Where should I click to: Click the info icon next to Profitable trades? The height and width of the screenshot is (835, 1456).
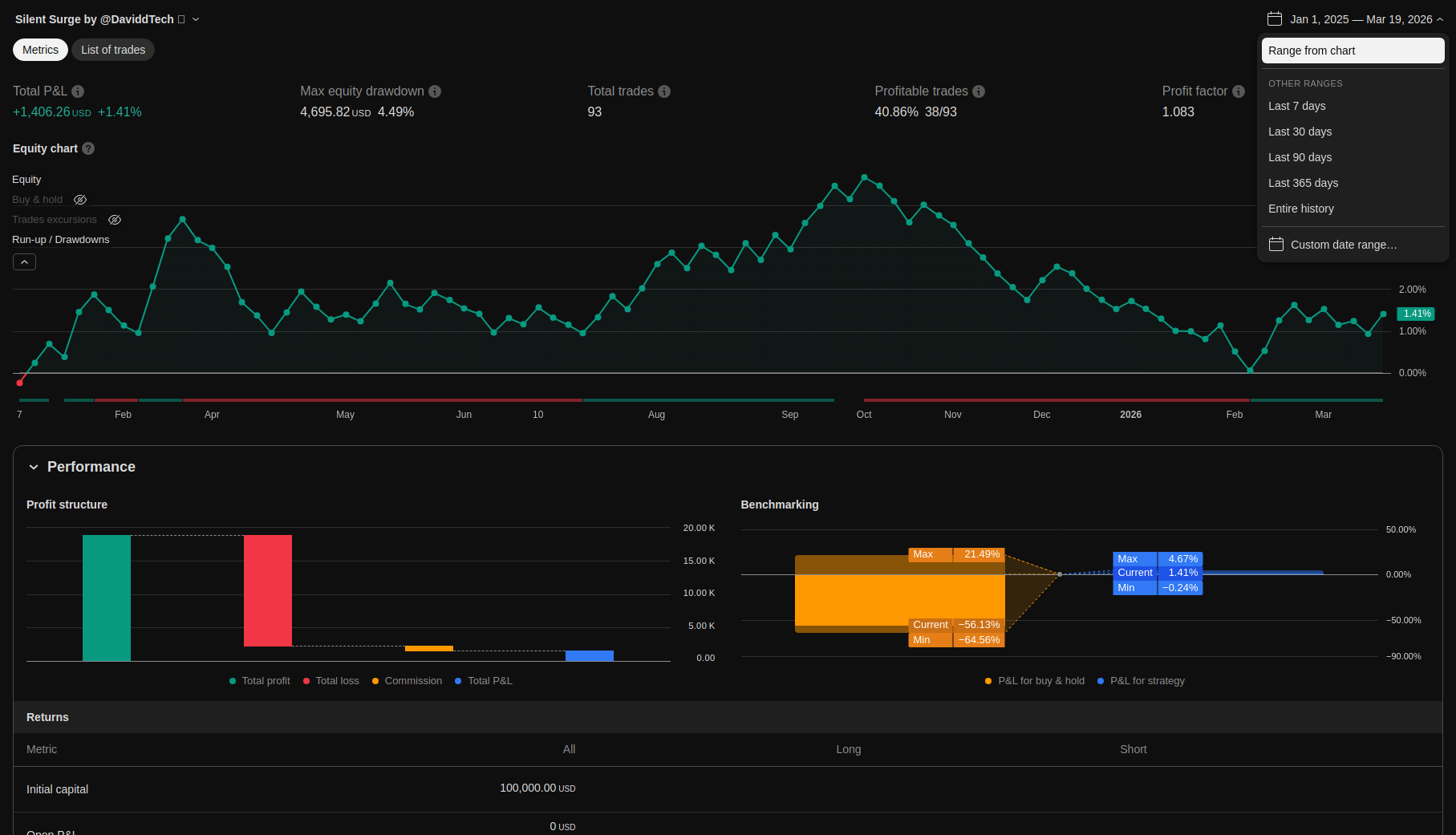(x=979, y=91)
